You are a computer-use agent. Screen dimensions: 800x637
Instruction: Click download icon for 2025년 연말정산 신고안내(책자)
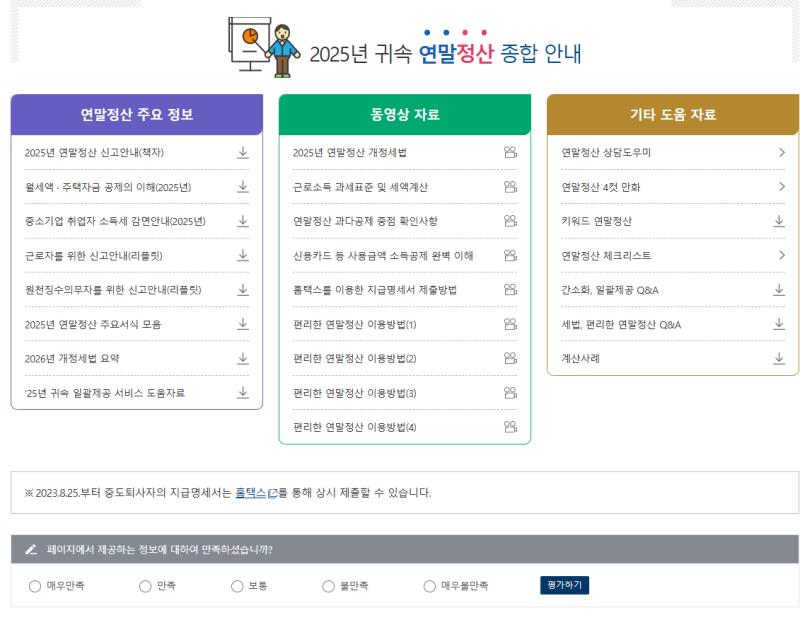pyautogui.click(x=243, y=152)
